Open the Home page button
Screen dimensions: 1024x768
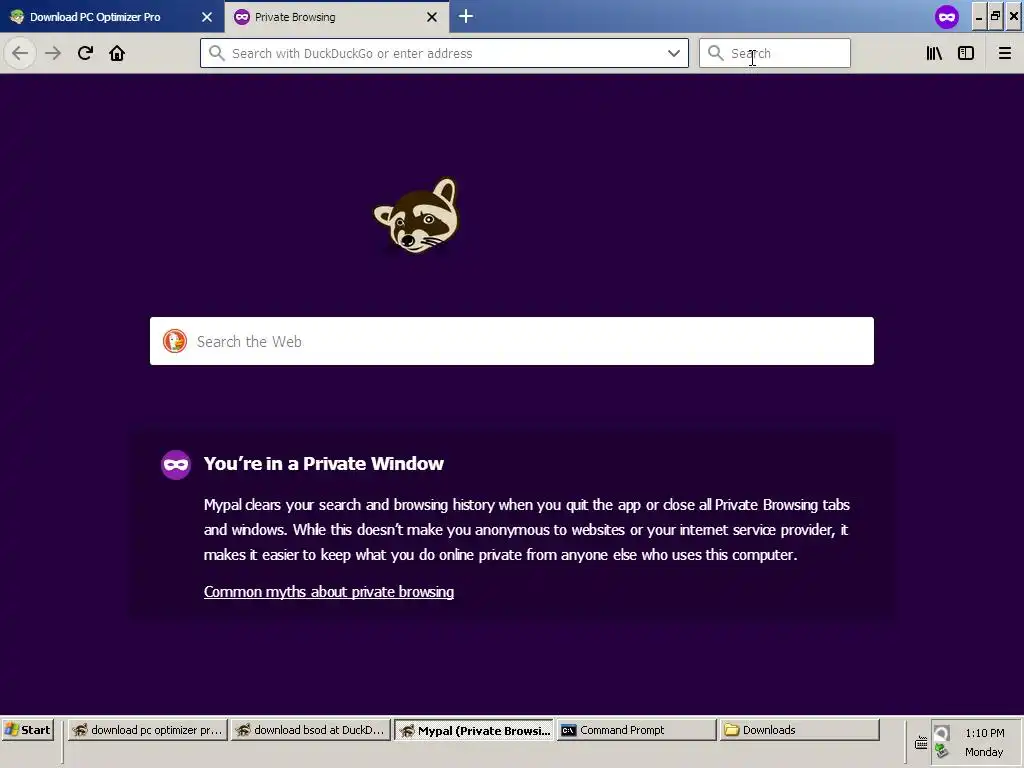117,53
